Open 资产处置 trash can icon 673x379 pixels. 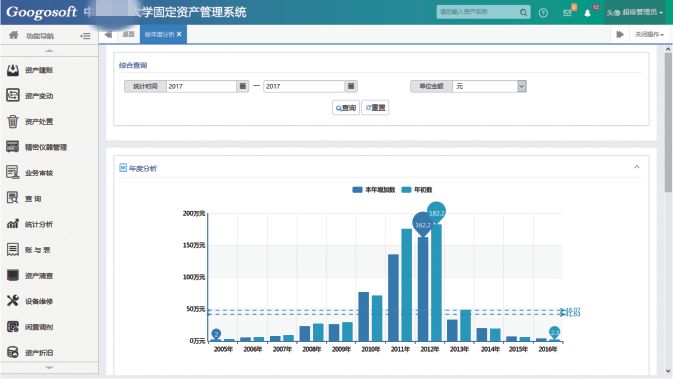click(x=13, y=121)
